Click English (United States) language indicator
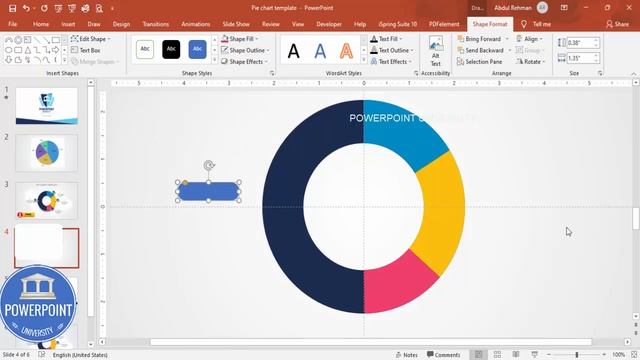 pyautogui.click(x=80, y=355)
